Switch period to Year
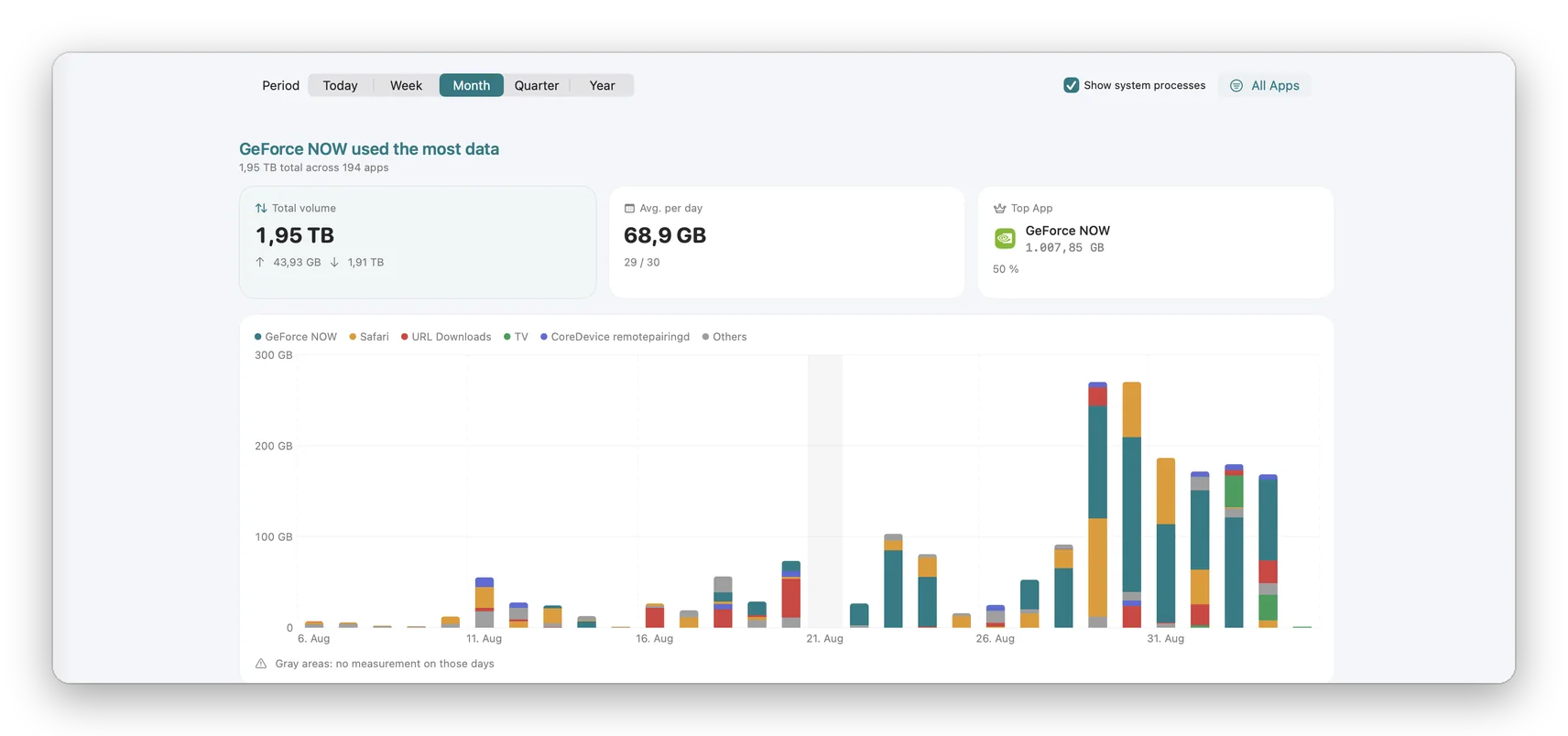Screen dimensions: 1568x736 pos(602,85)
